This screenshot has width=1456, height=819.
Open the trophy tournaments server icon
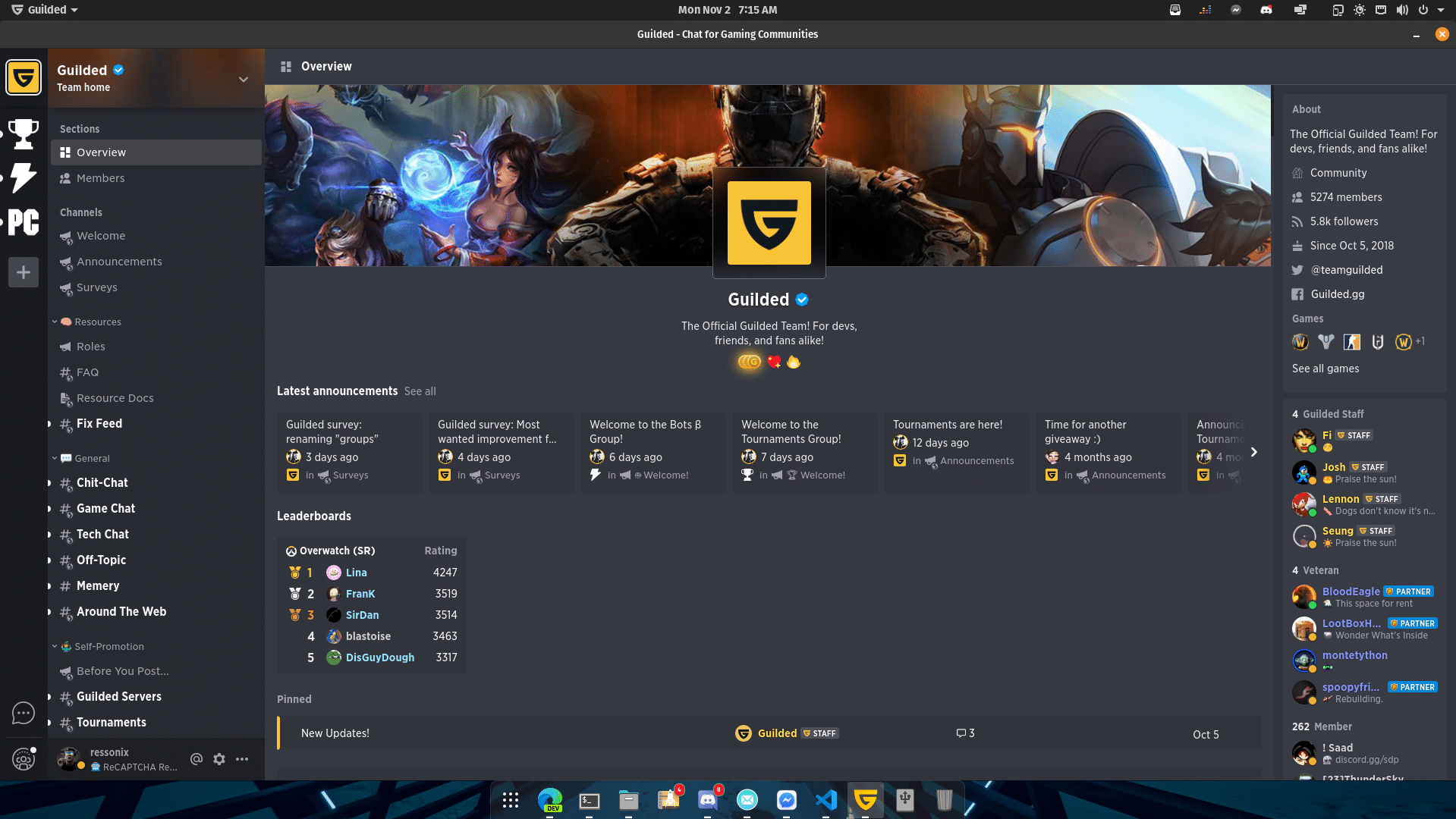coord(24,133)
